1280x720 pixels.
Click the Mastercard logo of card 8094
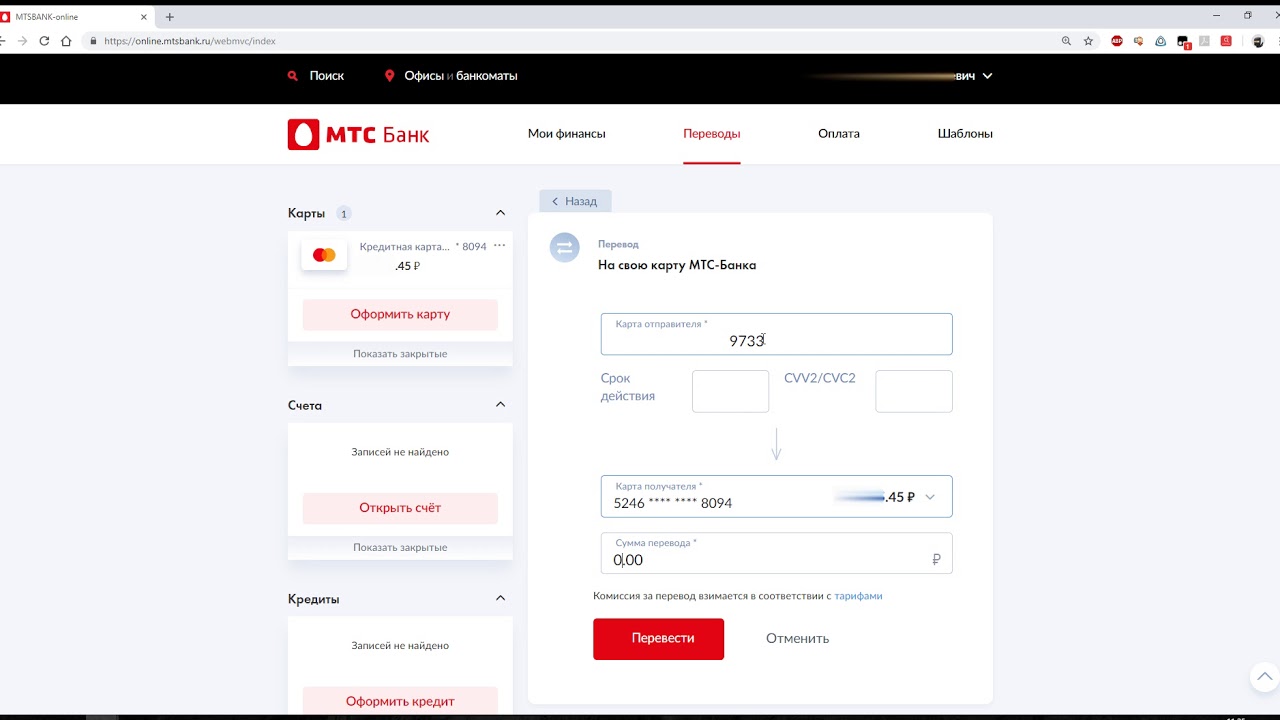[x=324, y=255]
